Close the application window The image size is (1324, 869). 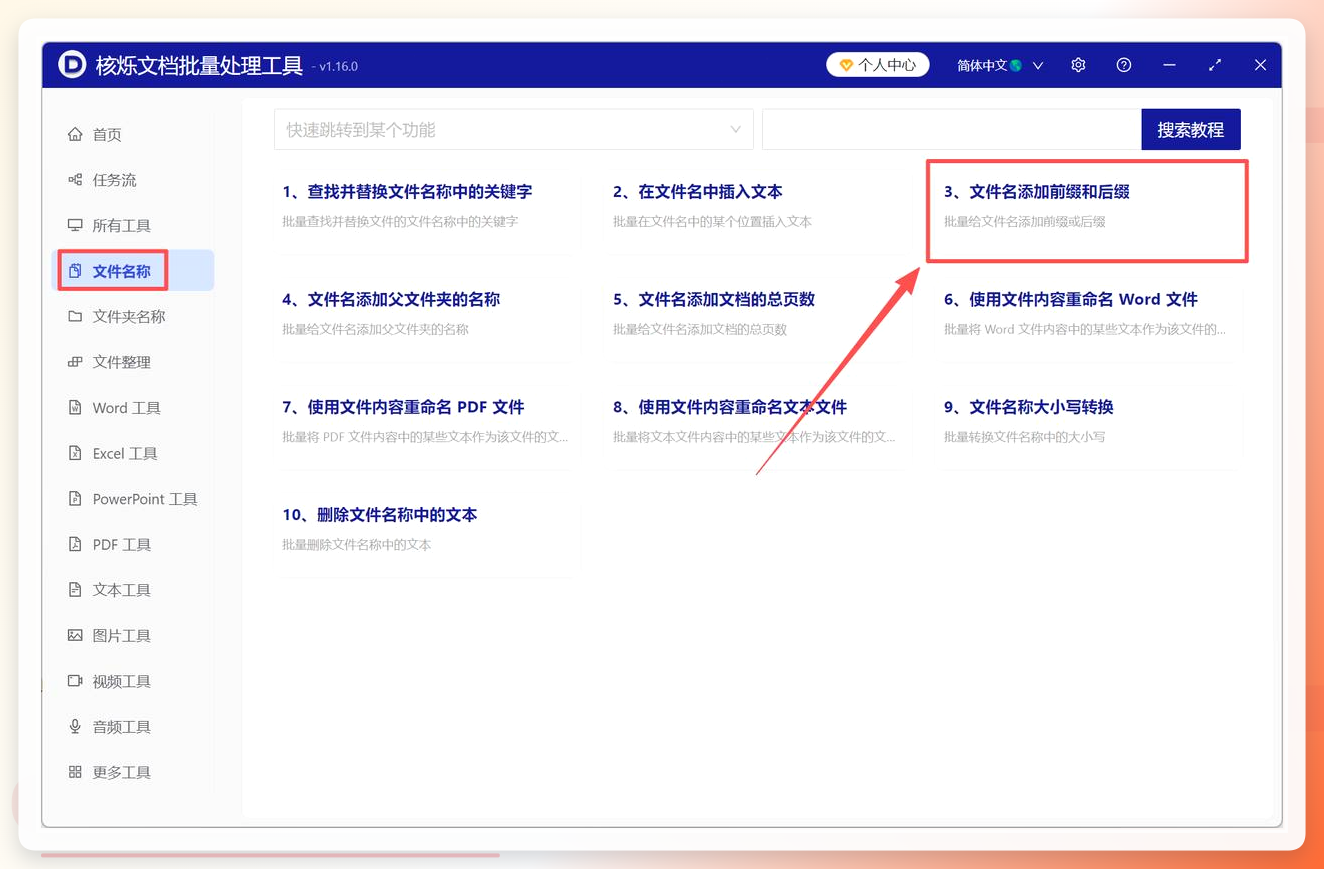click(x=1260, y=65)
